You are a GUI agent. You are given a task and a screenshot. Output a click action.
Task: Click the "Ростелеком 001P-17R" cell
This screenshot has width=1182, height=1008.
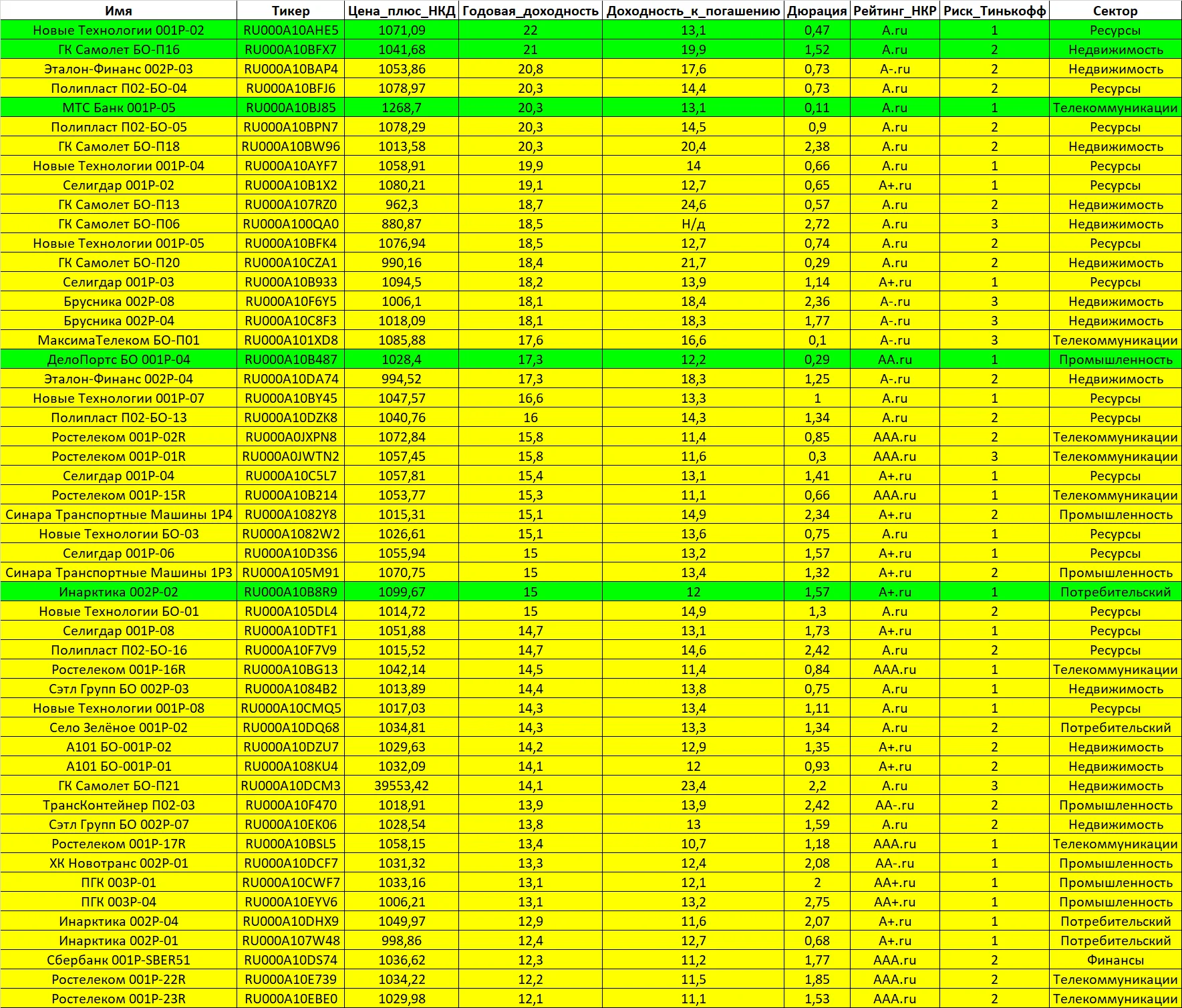119,844
